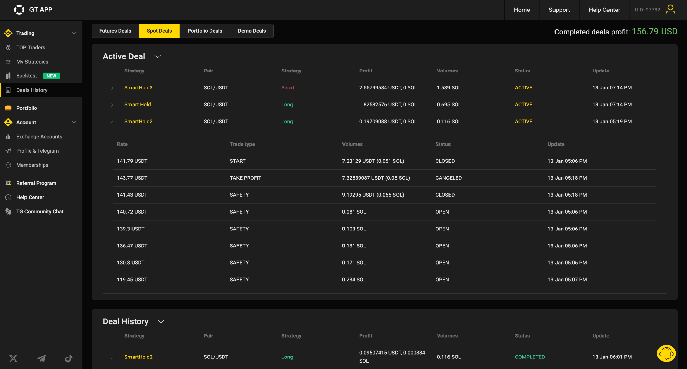Open the strategy link in the Deal History row
The height and width of the screenshot is (369, 687).
coord(138,357)
